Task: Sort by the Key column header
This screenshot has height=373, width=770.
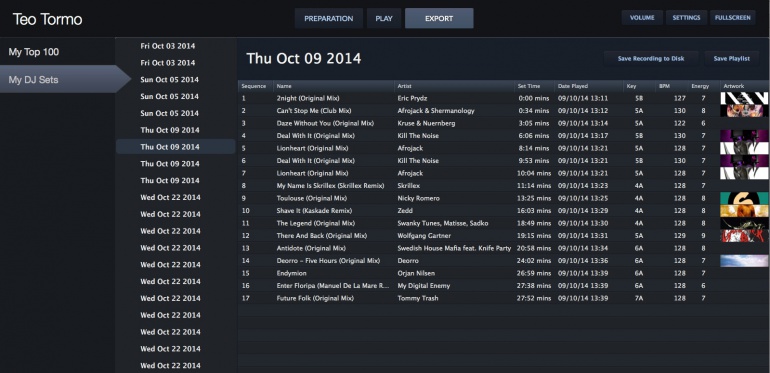Action: (638, 86)
